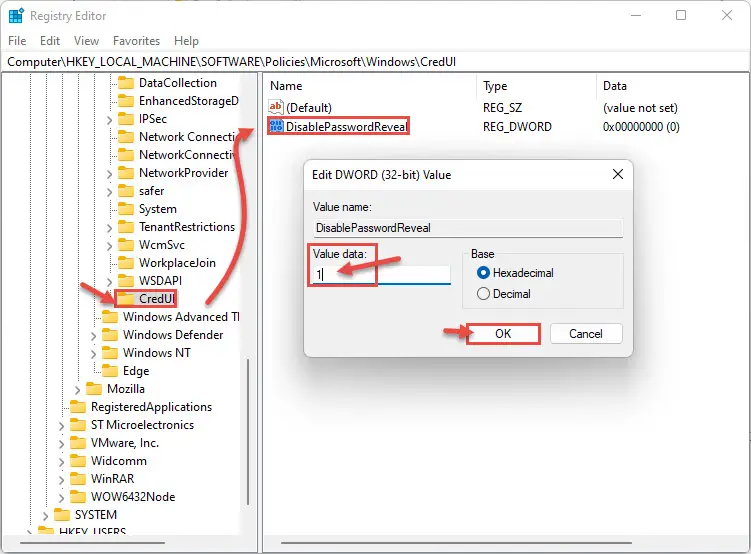Close the Edit DWORD dialog with X
The image size is (751, 554).
(618, 174)
